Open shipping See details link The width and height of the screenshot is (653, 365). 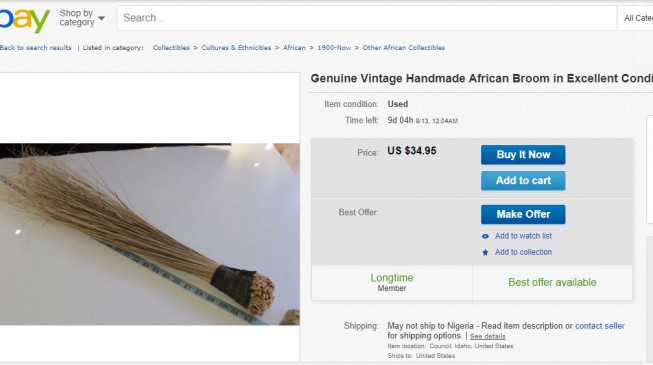point(488,336)
